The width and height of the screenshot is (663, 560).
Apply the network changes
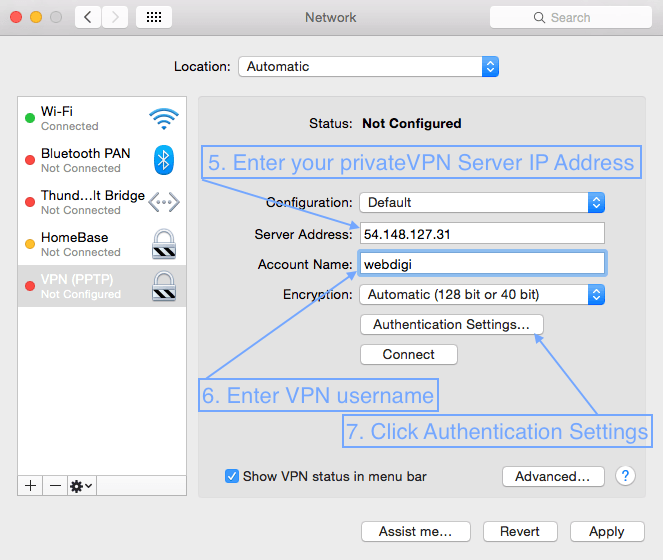[x=607, y=531]
